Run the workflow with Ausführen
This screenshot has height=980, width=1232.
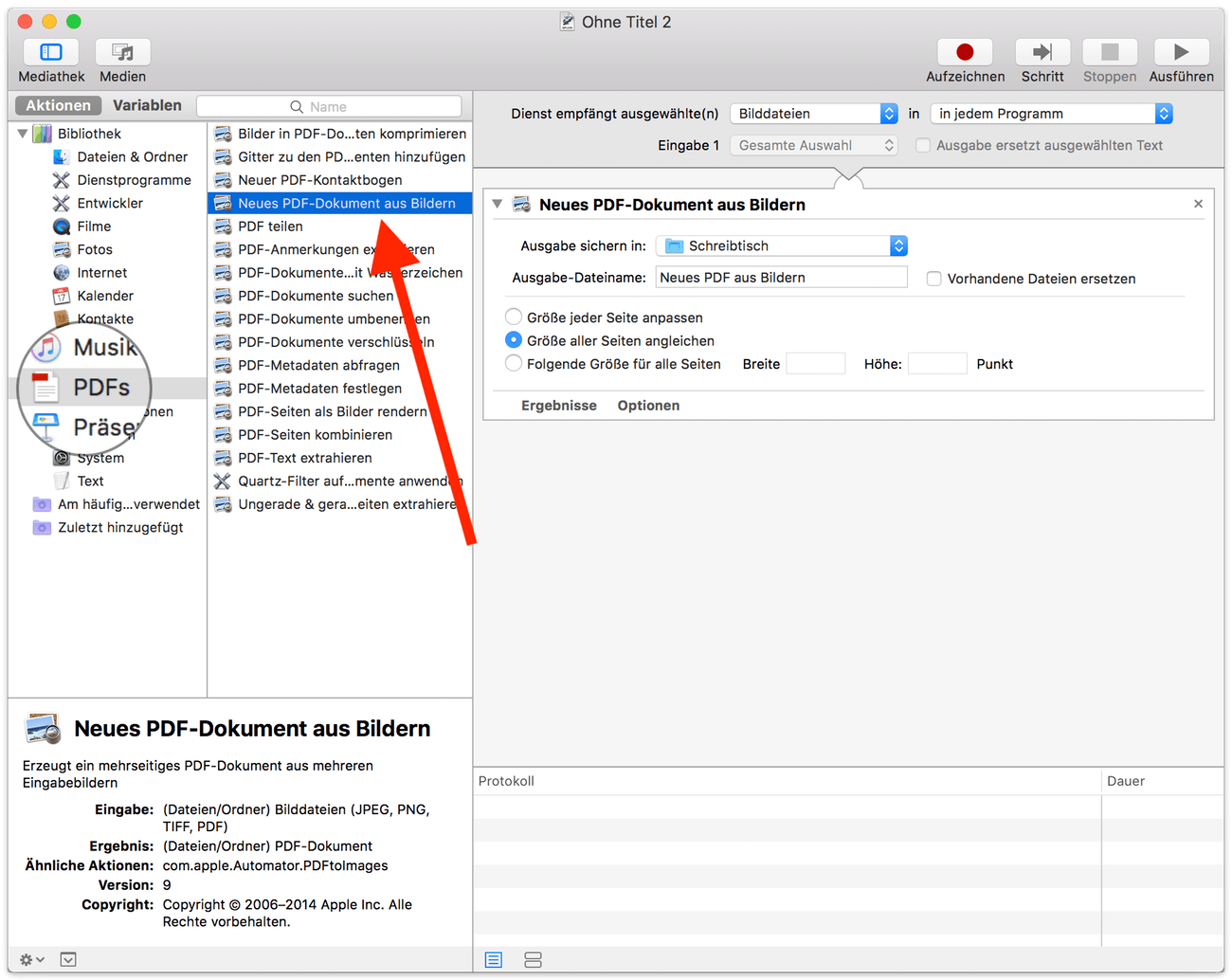[1181, 52]
